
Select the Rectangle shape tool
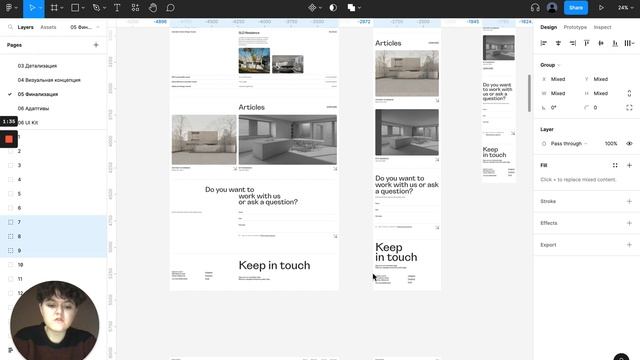[x=75, y=8]
